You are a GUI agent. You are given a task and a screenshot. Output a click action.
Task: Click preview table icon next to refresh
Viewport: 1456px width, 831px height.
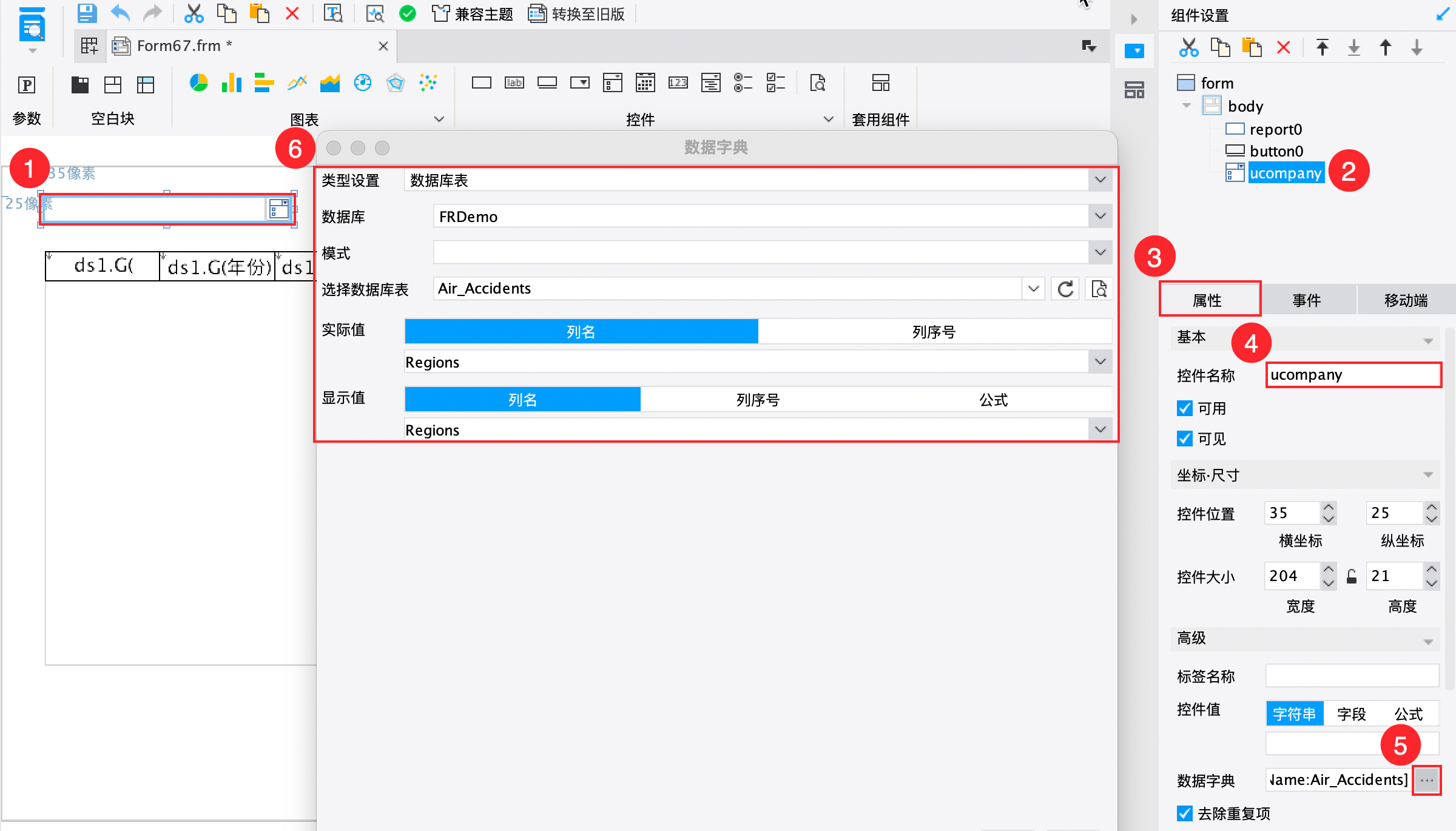[x=1099, y=289]
